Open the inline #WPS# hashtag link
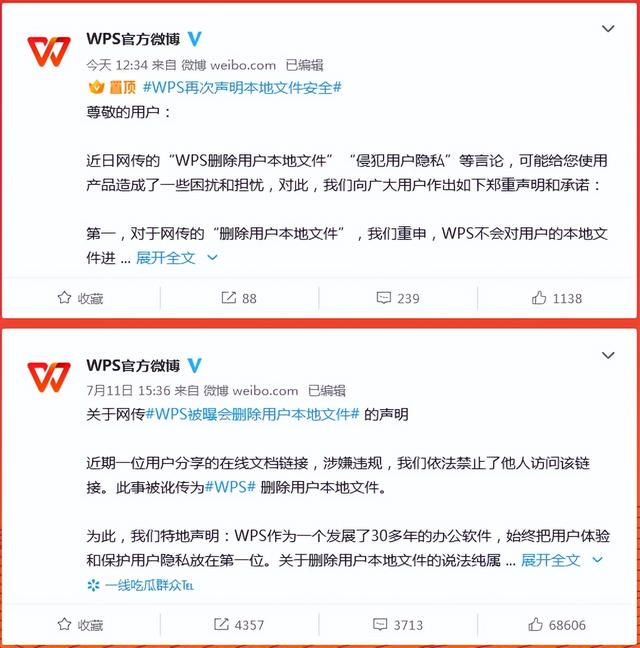 [x=230, y=487]
